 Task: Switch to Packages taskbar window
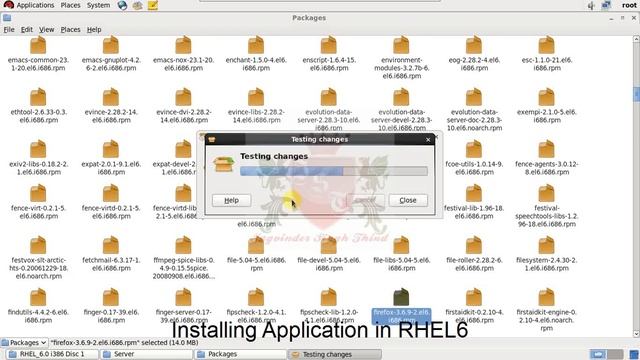point(240,354)
